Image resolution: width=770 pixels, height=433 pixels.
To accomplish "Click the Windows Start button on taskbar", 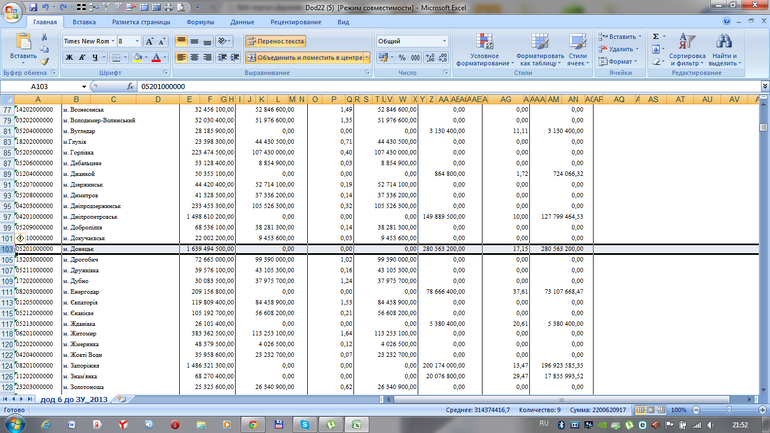I will (x=14, y=423).
